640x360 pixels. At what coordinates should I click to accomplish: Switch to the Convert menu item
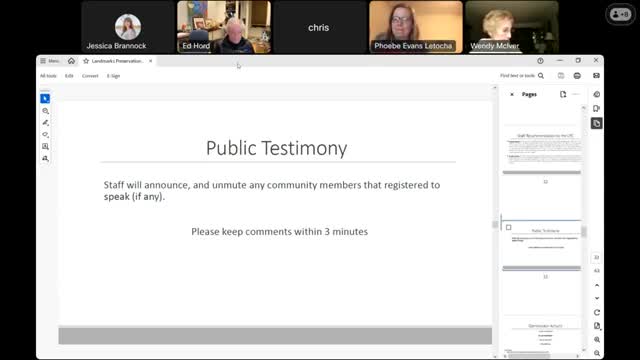90,76
